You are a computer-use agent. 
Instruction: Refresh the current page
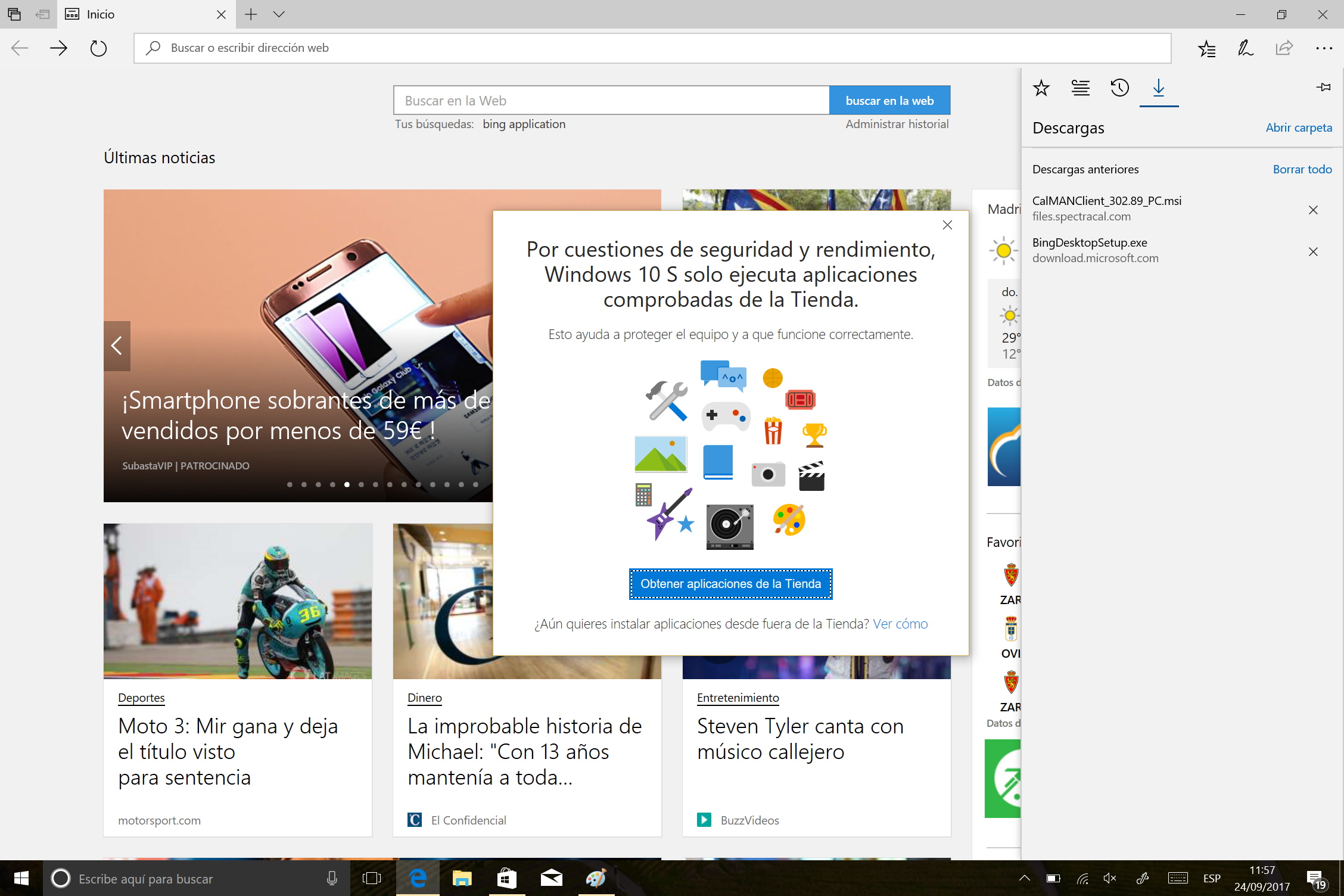(98, 48)
